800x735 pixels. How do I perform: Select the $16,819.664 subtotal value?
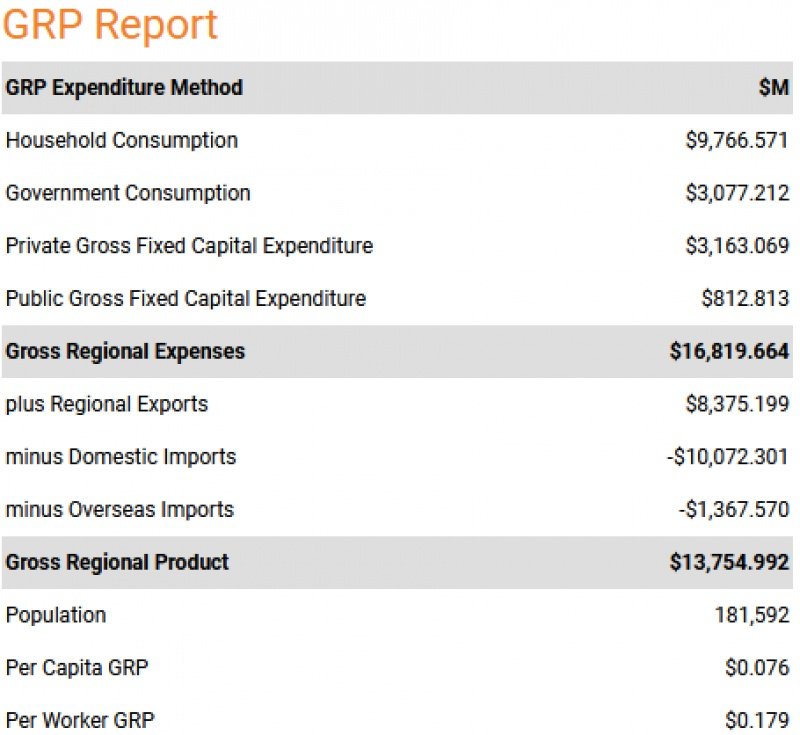tap(729, 352)
